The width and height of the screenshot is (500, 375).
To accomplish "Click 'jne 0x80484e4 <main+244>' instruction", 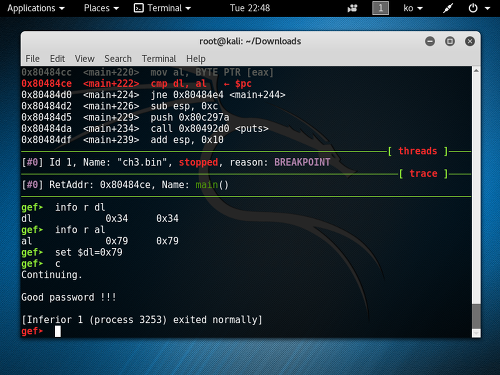I will coord(218,95).
